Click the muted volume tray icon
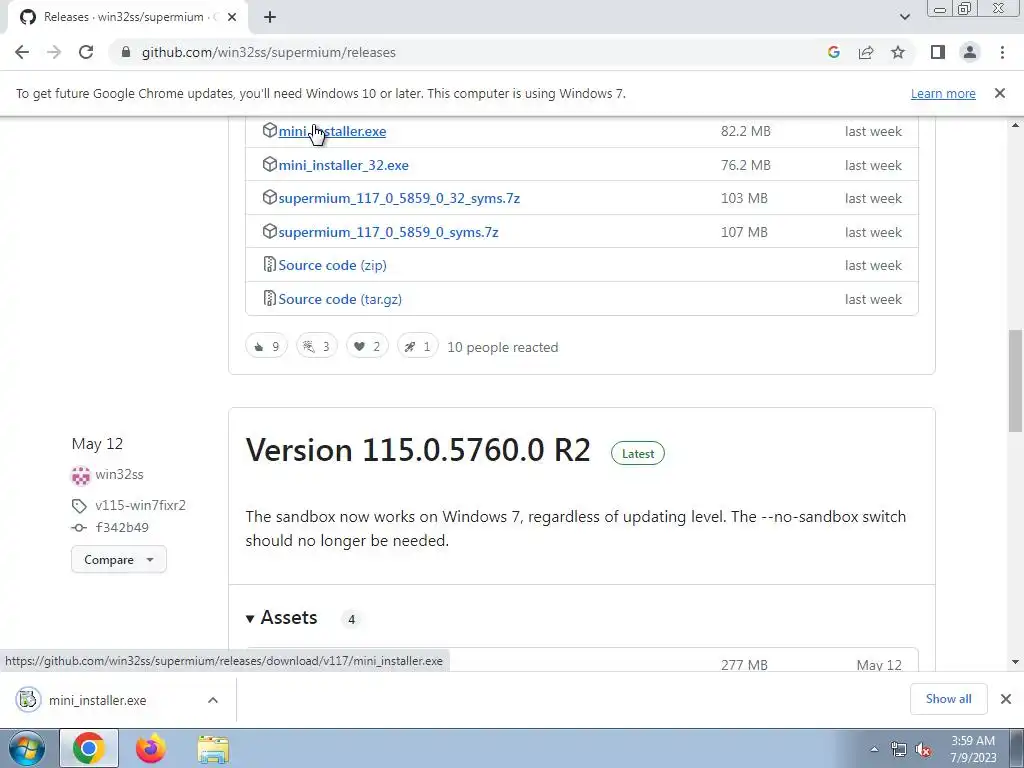 (x=923, y=749)
